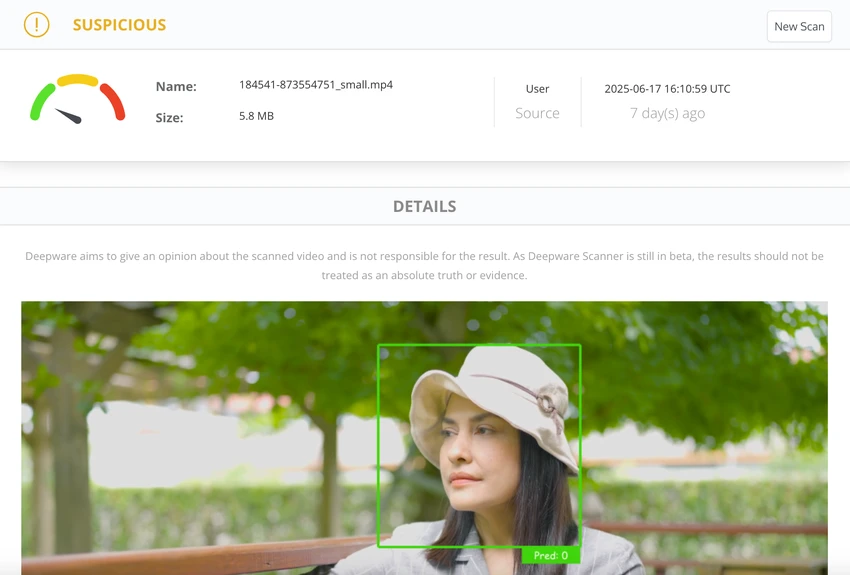Click the 7 day(s) ago text
This screenshot has width=850, height=575.
pos(667,113)
